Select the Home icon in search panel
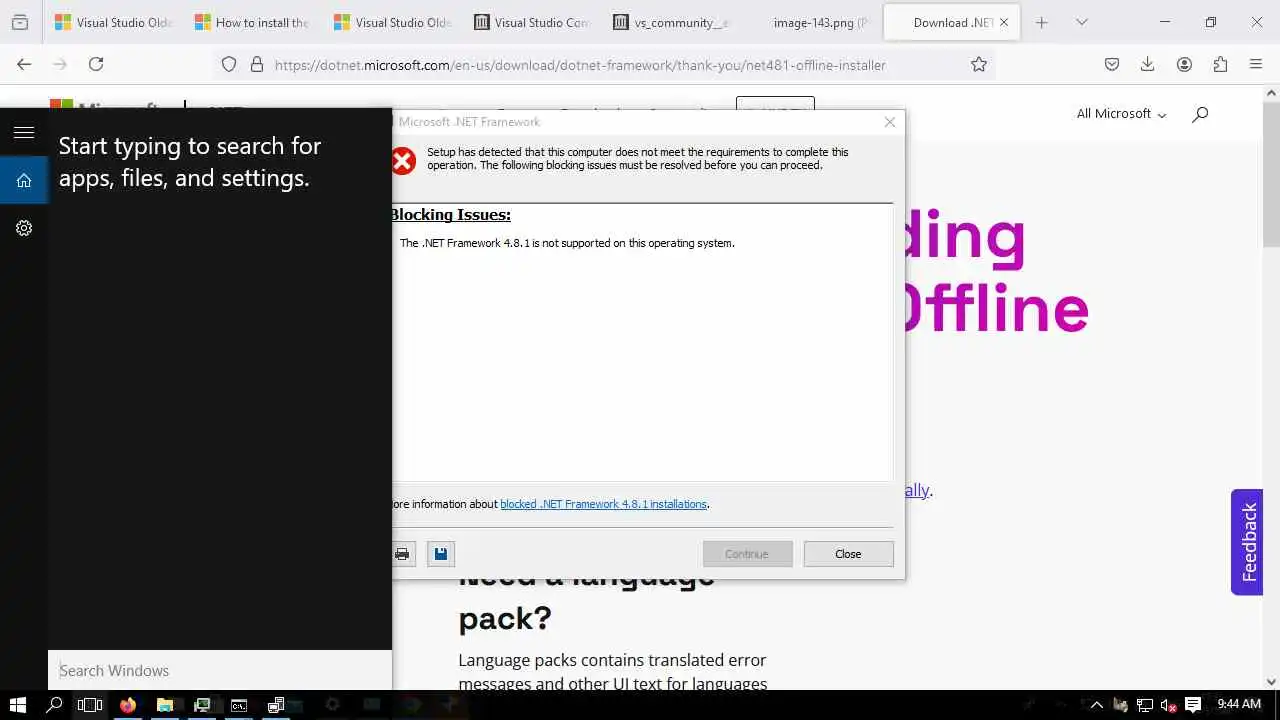This screenshot has height=720, width=1280. (24, 180)
